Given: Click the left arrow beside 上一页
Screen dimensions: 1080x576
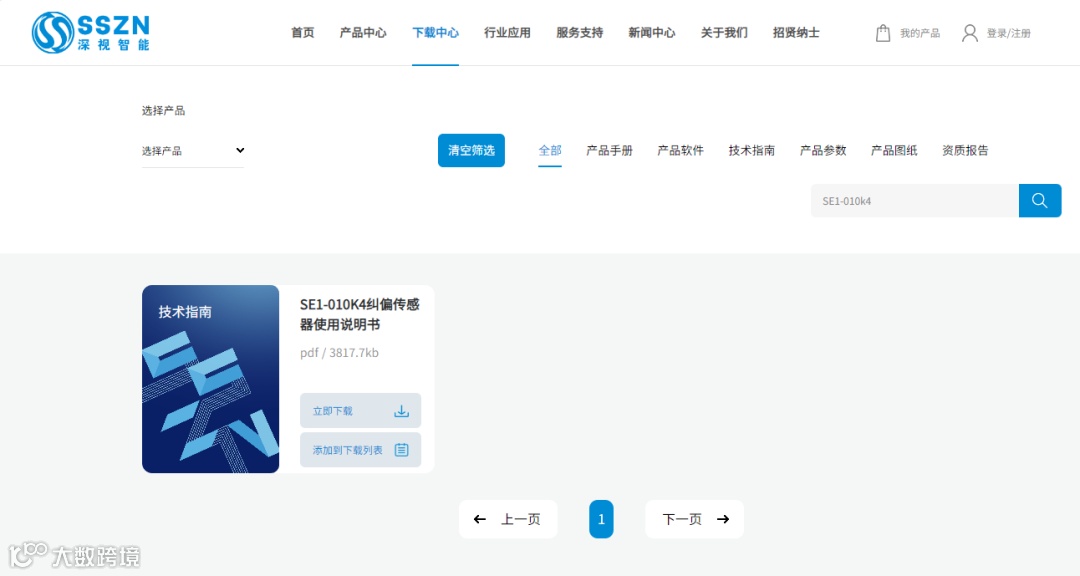Looking at the screenshot, I should tap(480, 520).
